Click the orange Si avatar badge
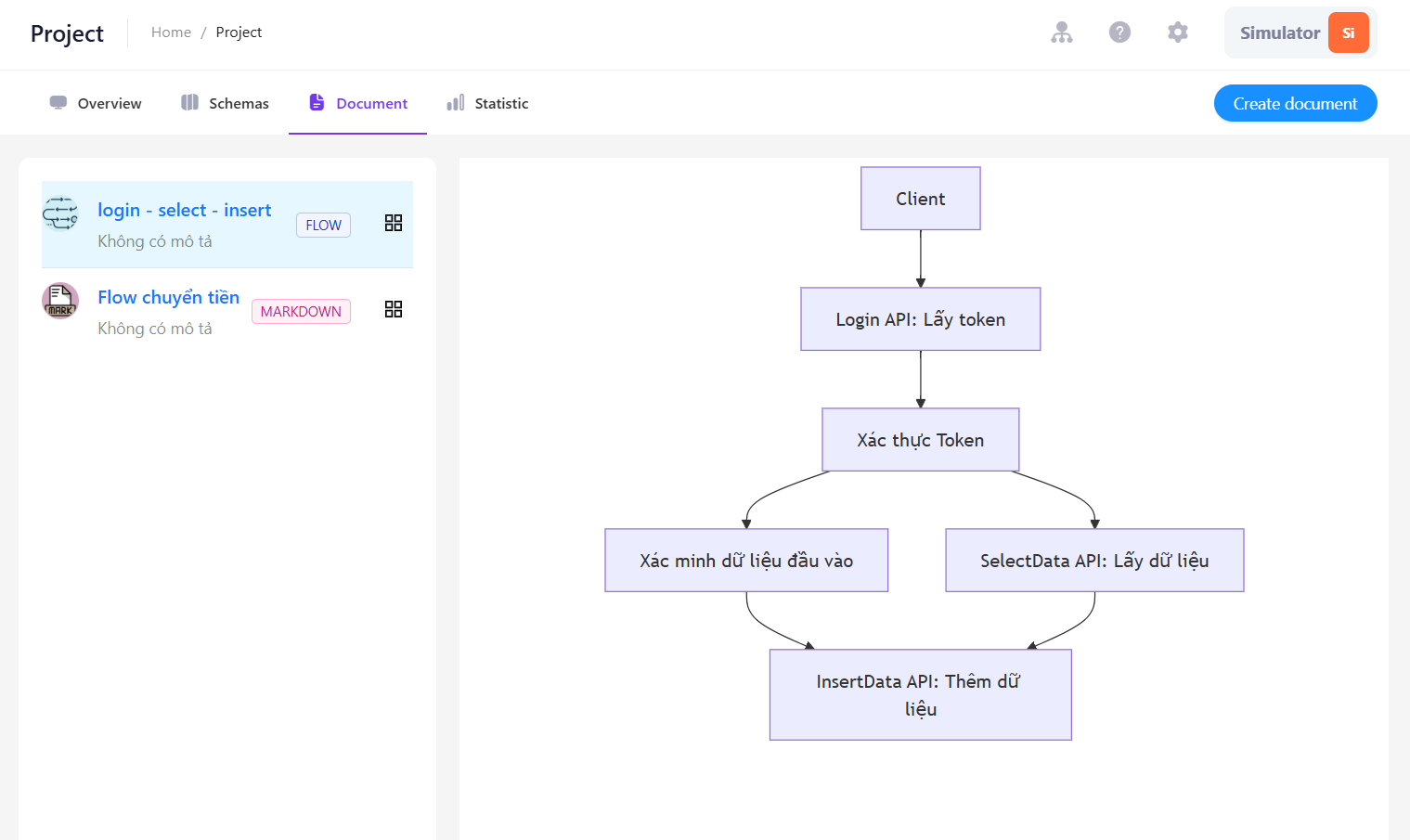Viewport: 1410px width, 840px height. point(1348,32)
